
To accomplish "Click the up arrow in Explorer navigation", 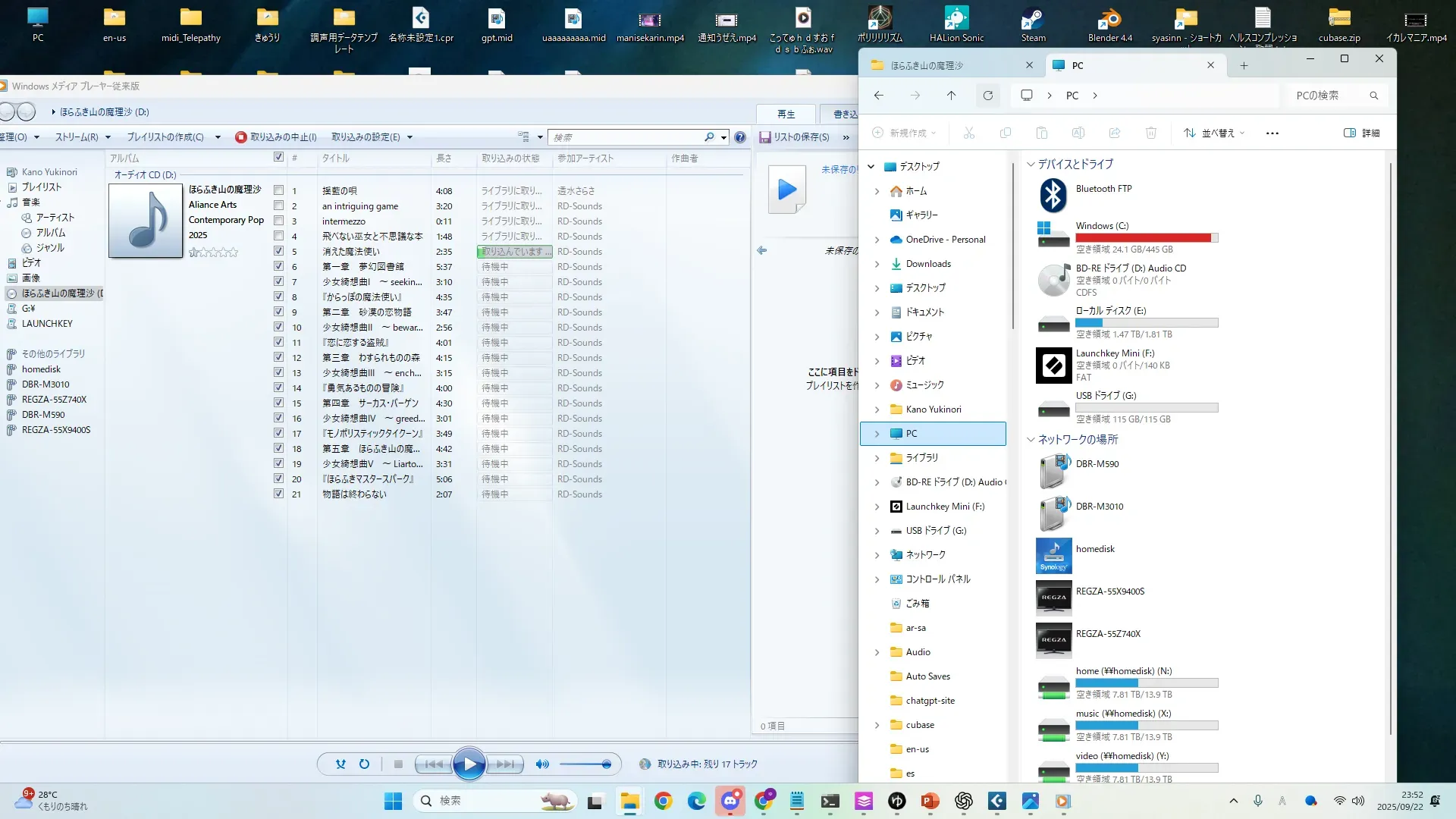I will 951,96.
